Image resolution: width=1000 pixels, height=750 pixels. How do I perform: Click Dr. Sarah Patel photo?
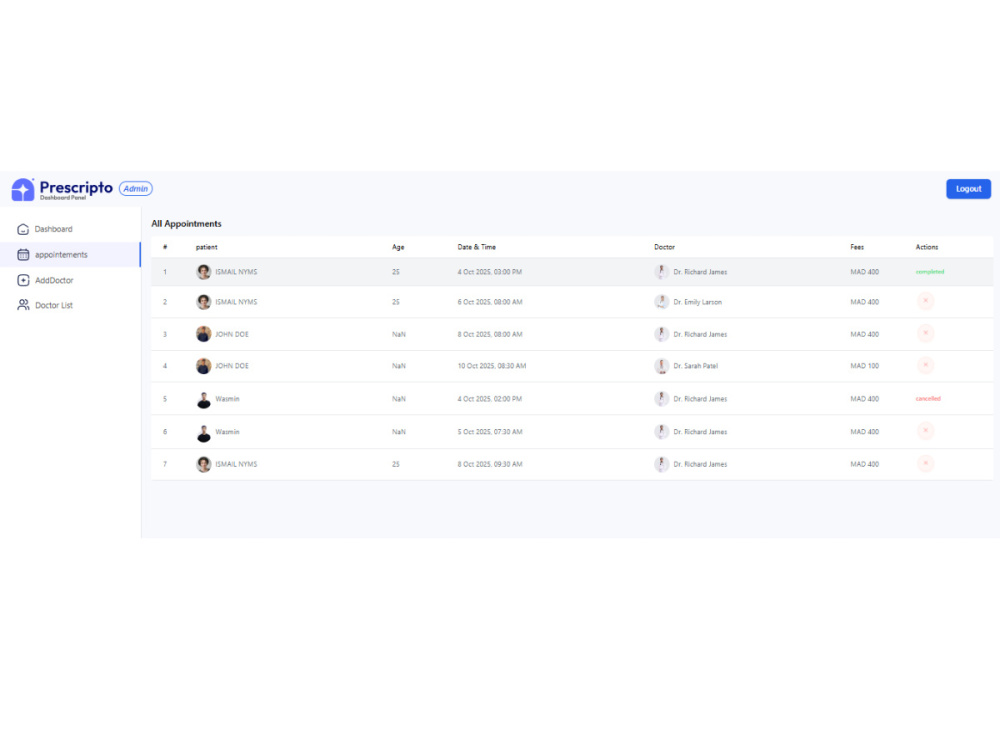pyautogui.click(x=661, y=366)
